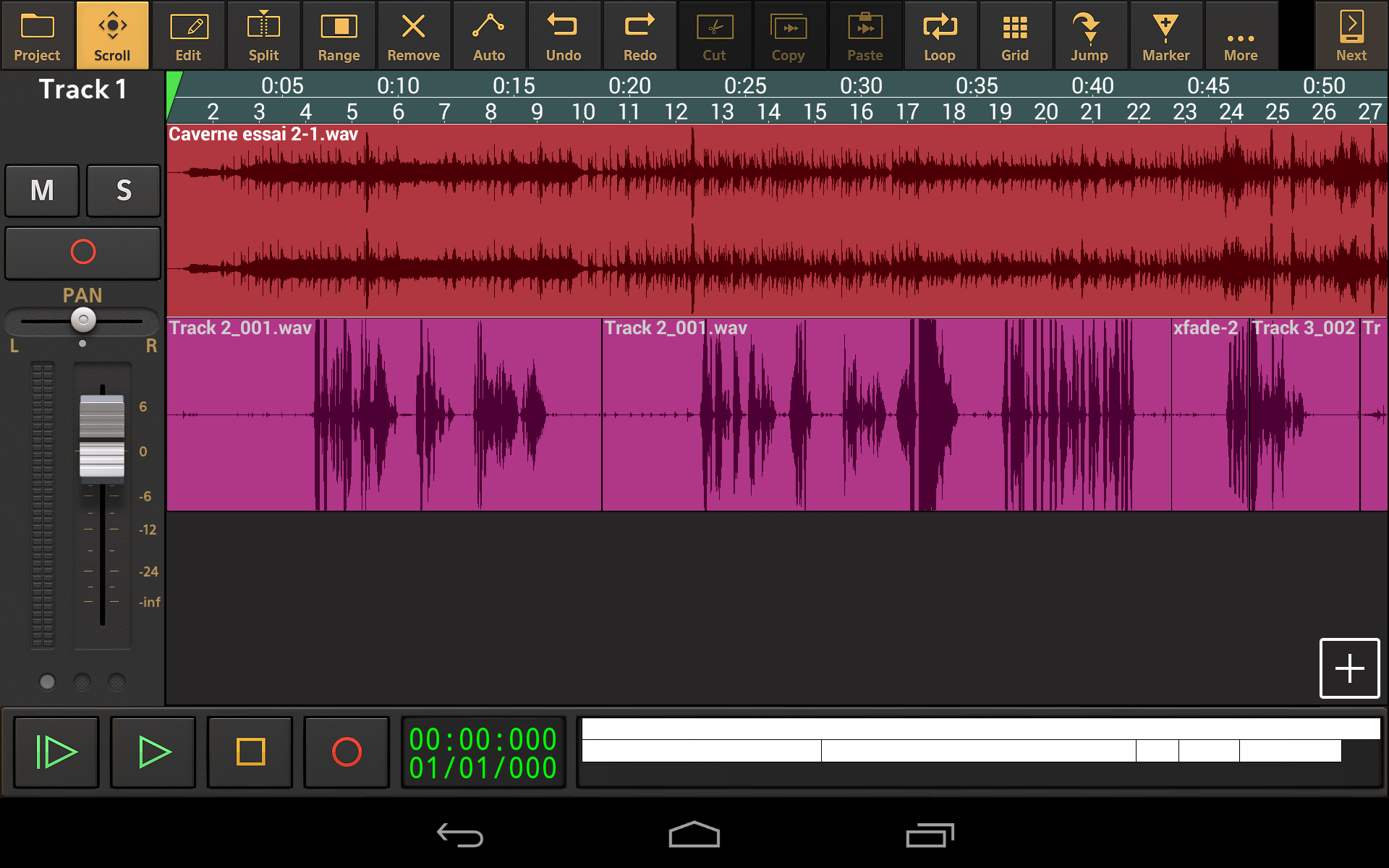Image resolution: width=1389 pixels, height=868 pixels.
Task: Select the Split tool
Action: tap(263, 35)
